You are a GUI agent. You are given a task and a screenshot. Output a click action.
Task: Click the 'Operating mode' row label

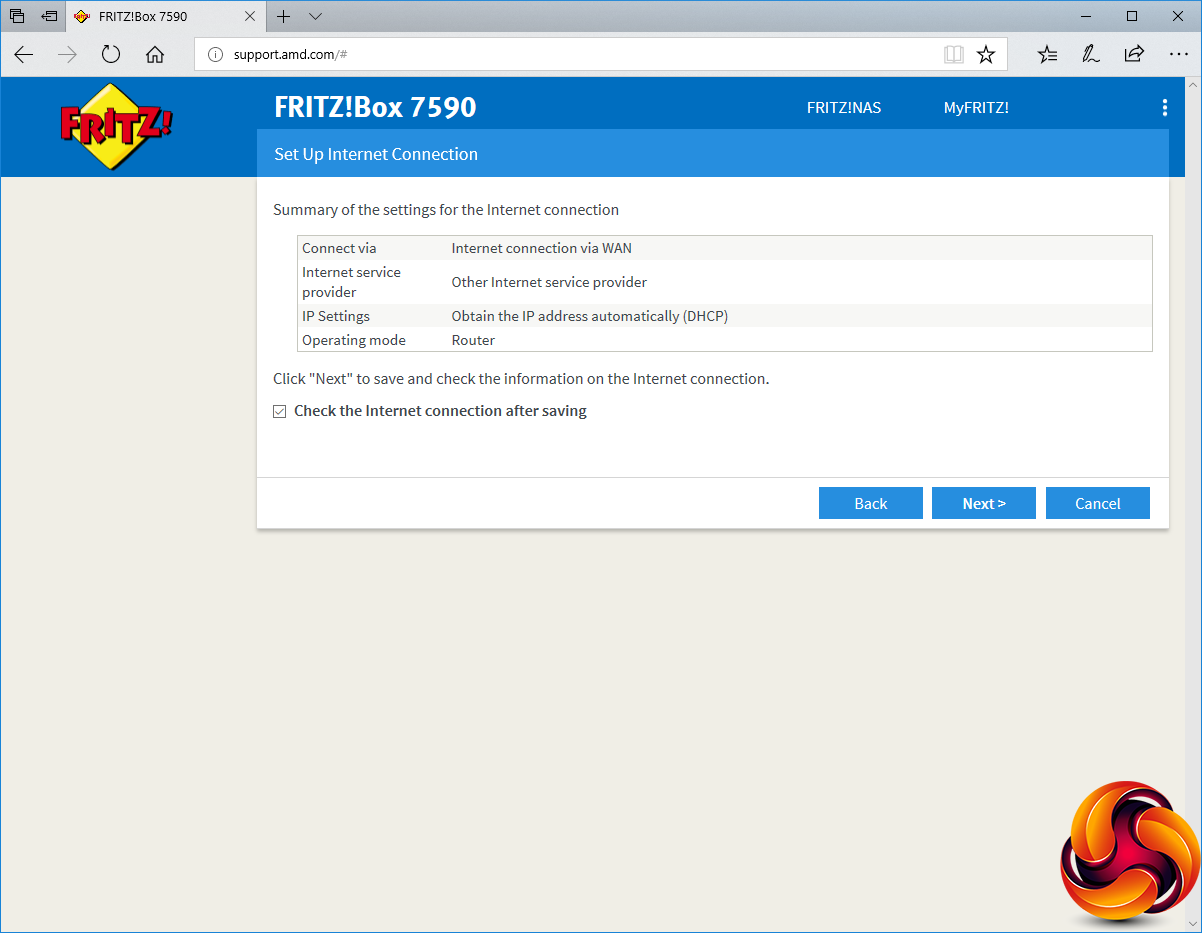[354, 340]
